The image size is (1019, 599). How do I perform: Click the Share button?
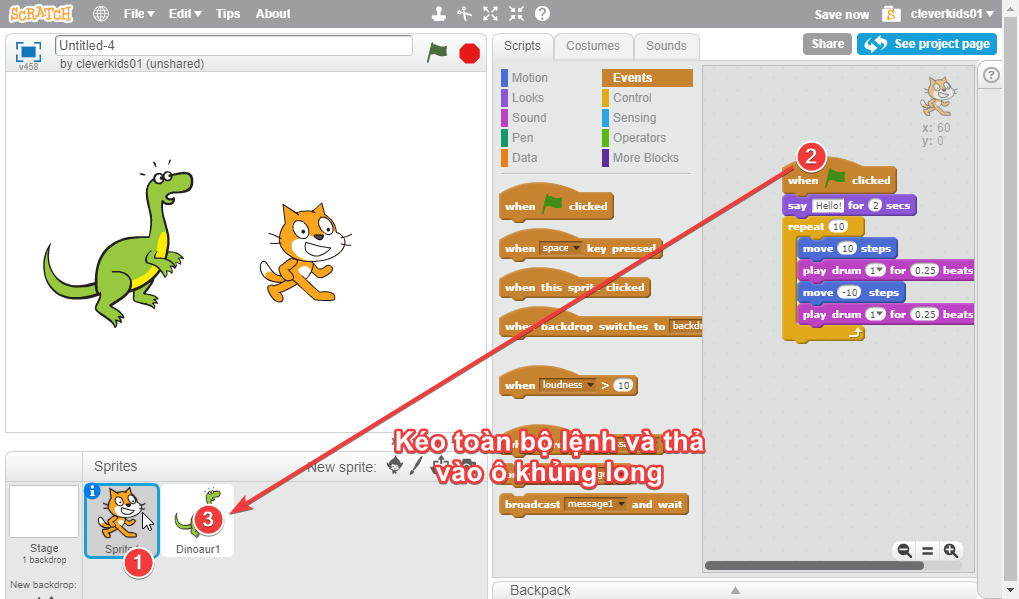tap(827, 44)
